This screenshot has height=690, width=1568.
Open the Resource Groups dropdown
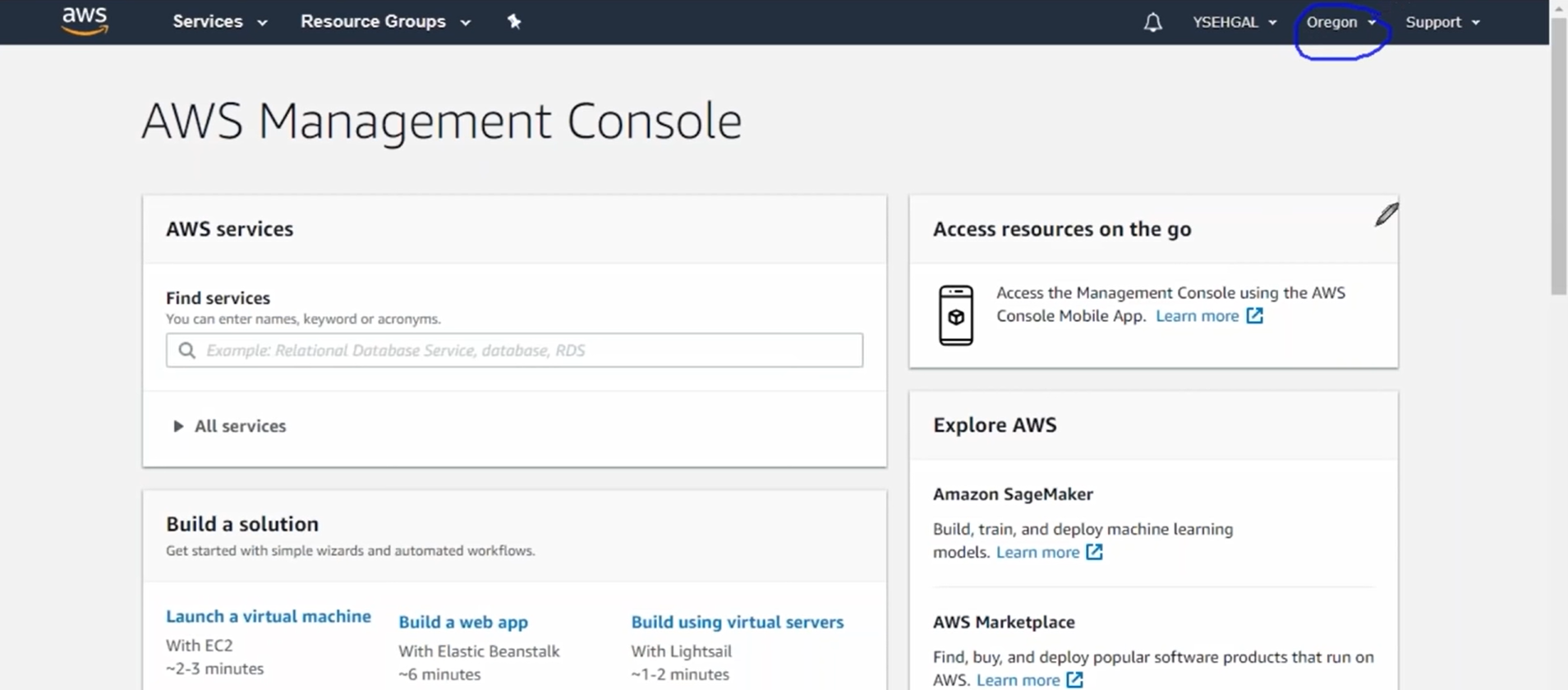385,21
